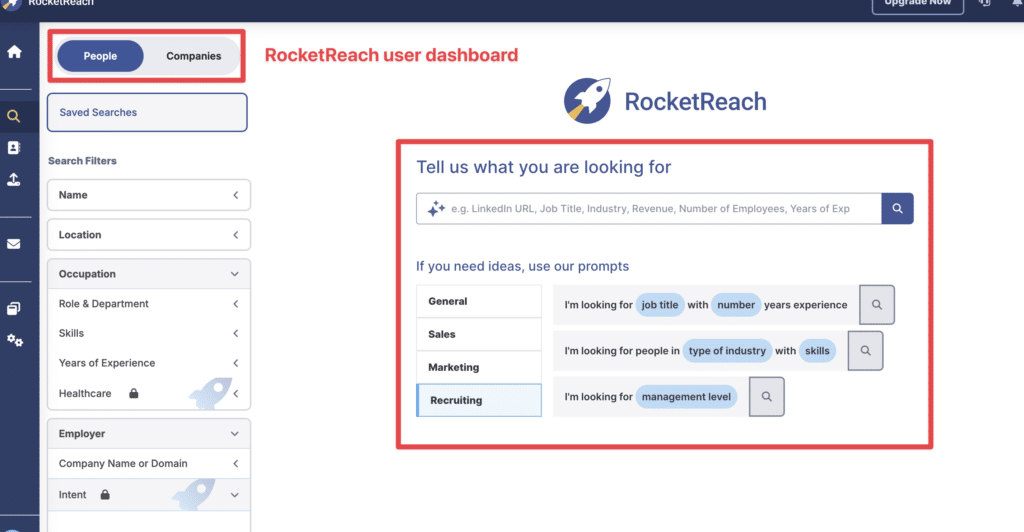Image resolution: width=1024 pixels, height=532 pixels.
Task: Click the RocketReach wordmark text
Action: coord(696,102)
